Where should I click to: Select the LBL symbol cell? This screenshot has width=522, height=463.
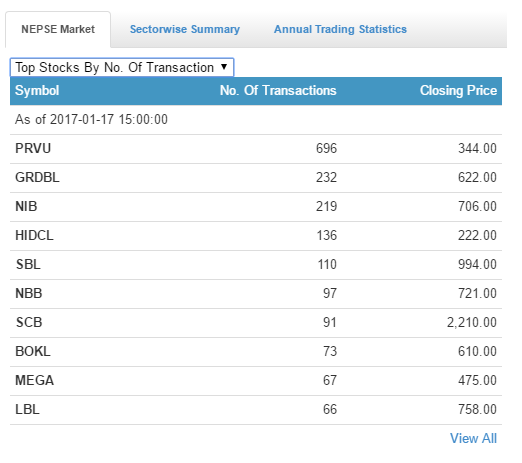coord(27,410)
